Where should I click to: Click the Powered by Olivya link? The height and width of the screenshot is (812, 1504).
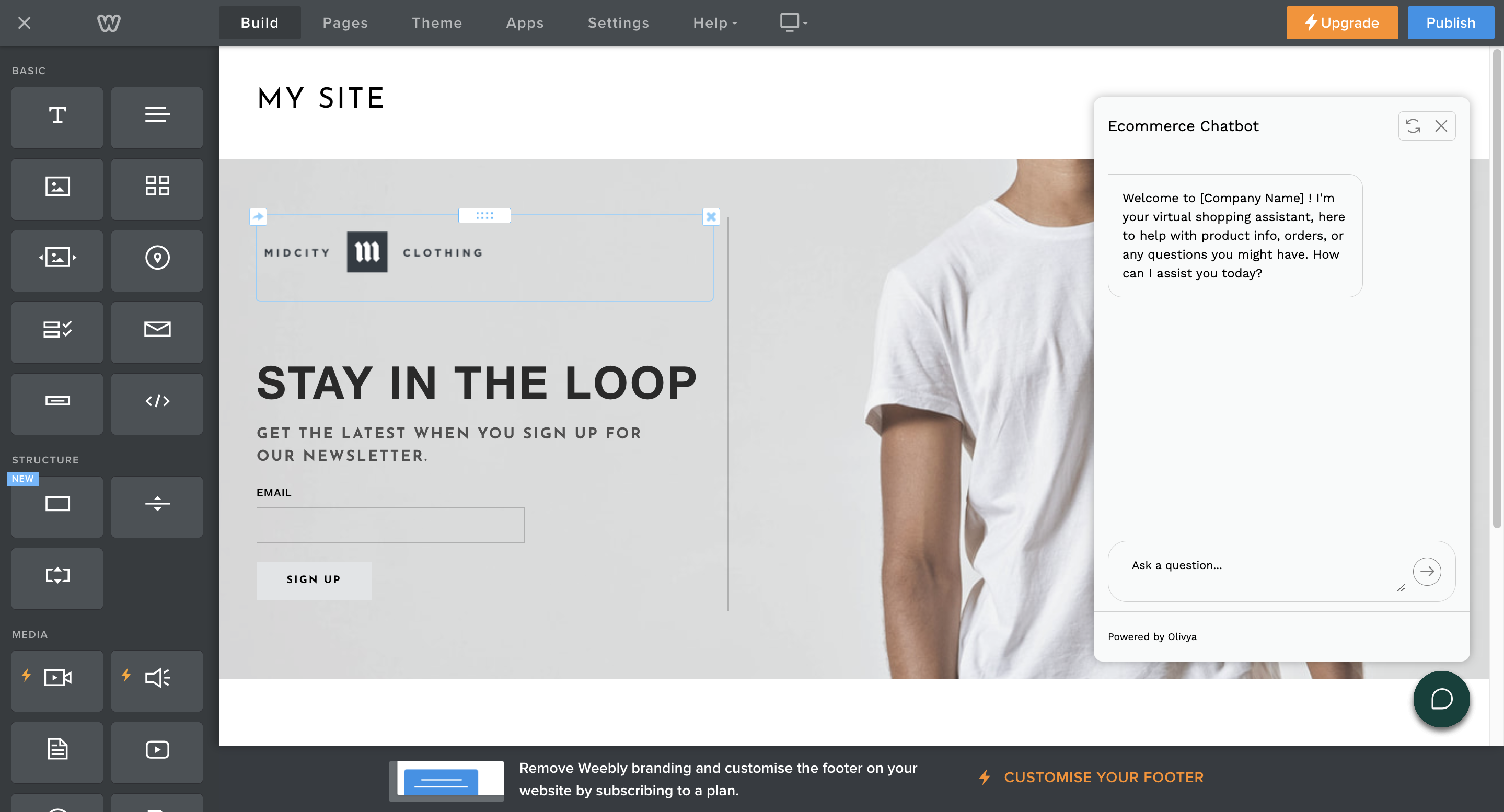(1152, 636)
